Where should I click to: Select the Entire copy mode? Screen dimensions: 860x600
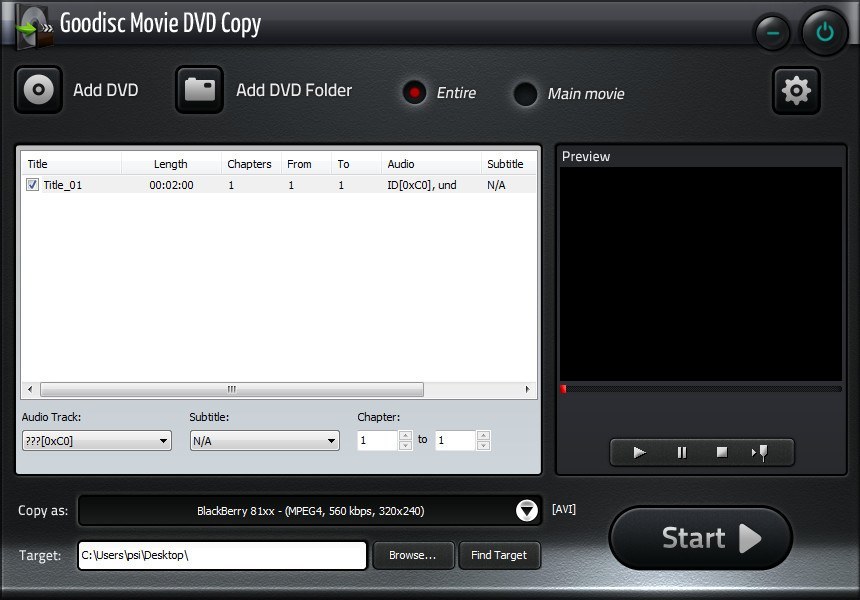[414, 93]
